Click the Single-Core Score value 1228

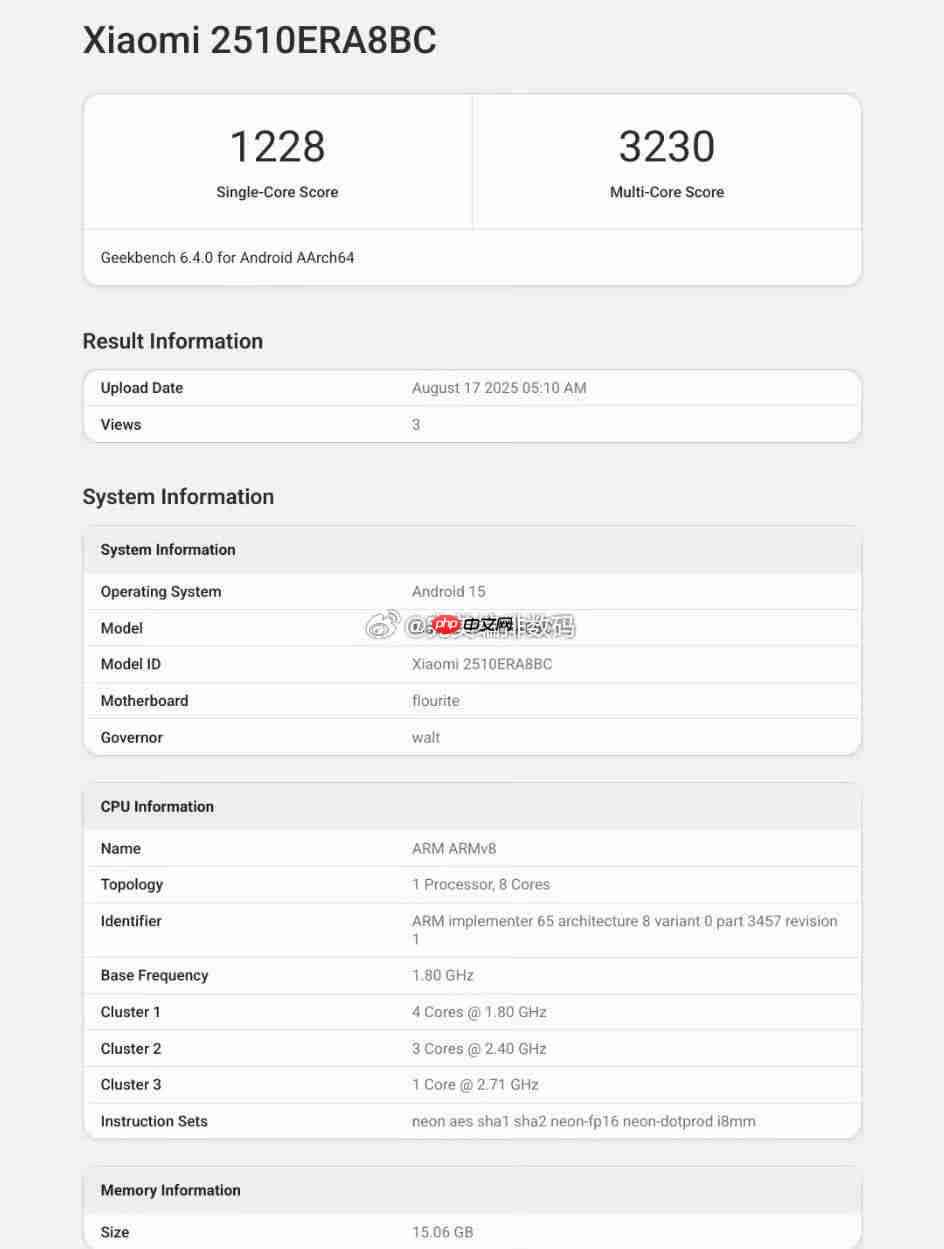(277, 147)
